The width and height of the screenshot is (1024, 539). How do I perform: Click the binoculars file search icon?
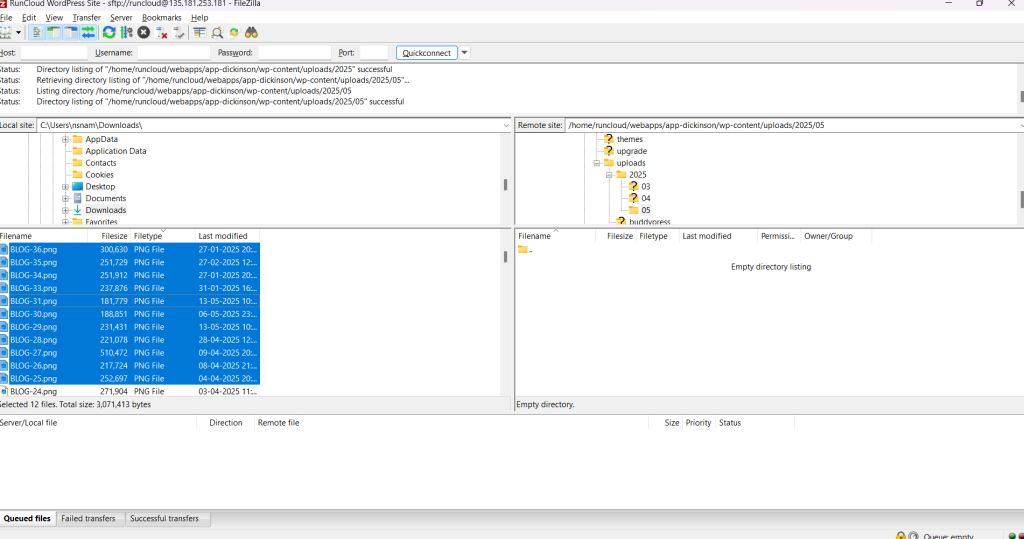click(252, 33)
